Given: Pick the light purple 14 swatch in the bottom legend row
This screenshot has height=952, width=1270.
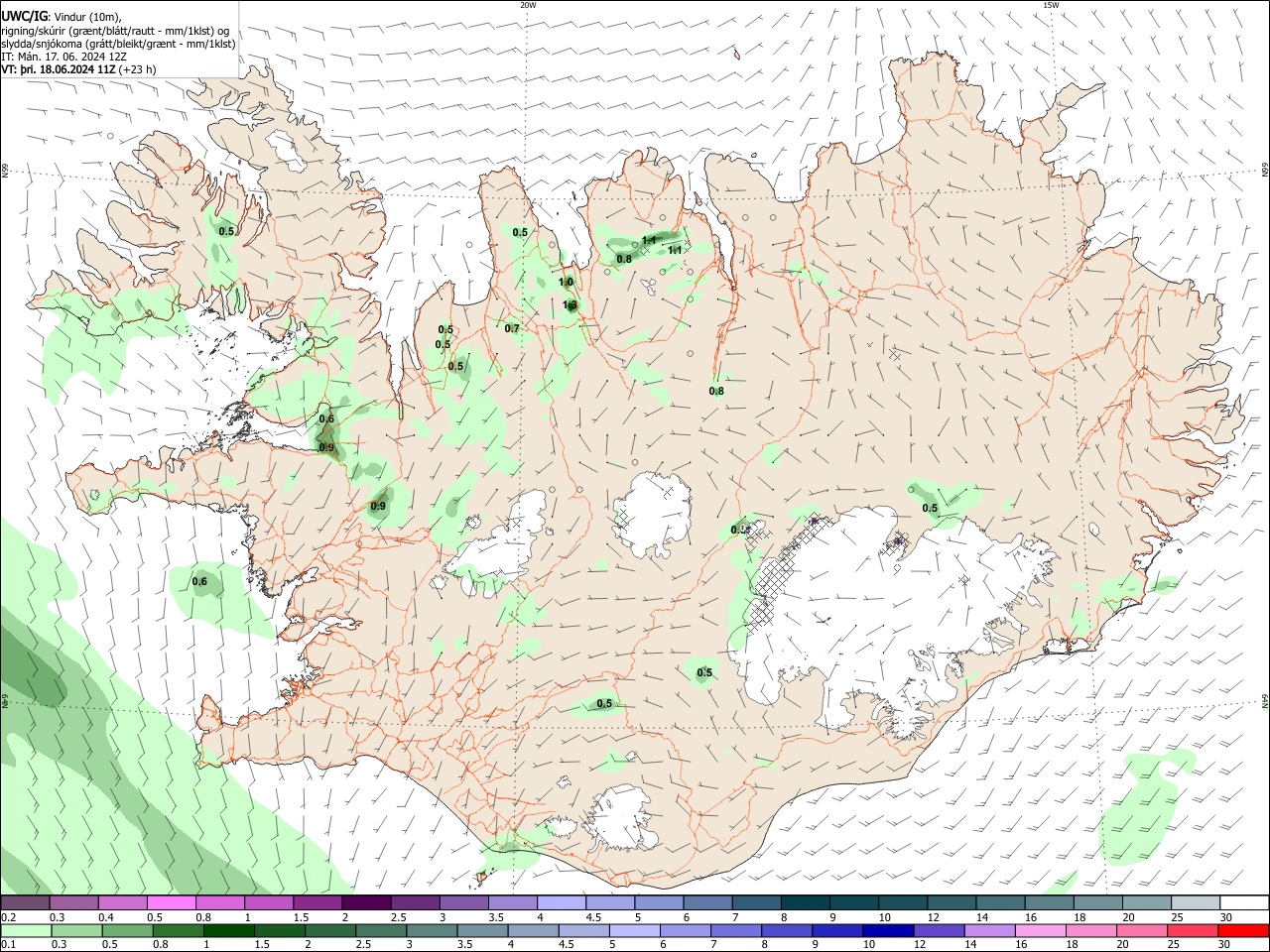Looking at the screenshot, I should 989,930.
